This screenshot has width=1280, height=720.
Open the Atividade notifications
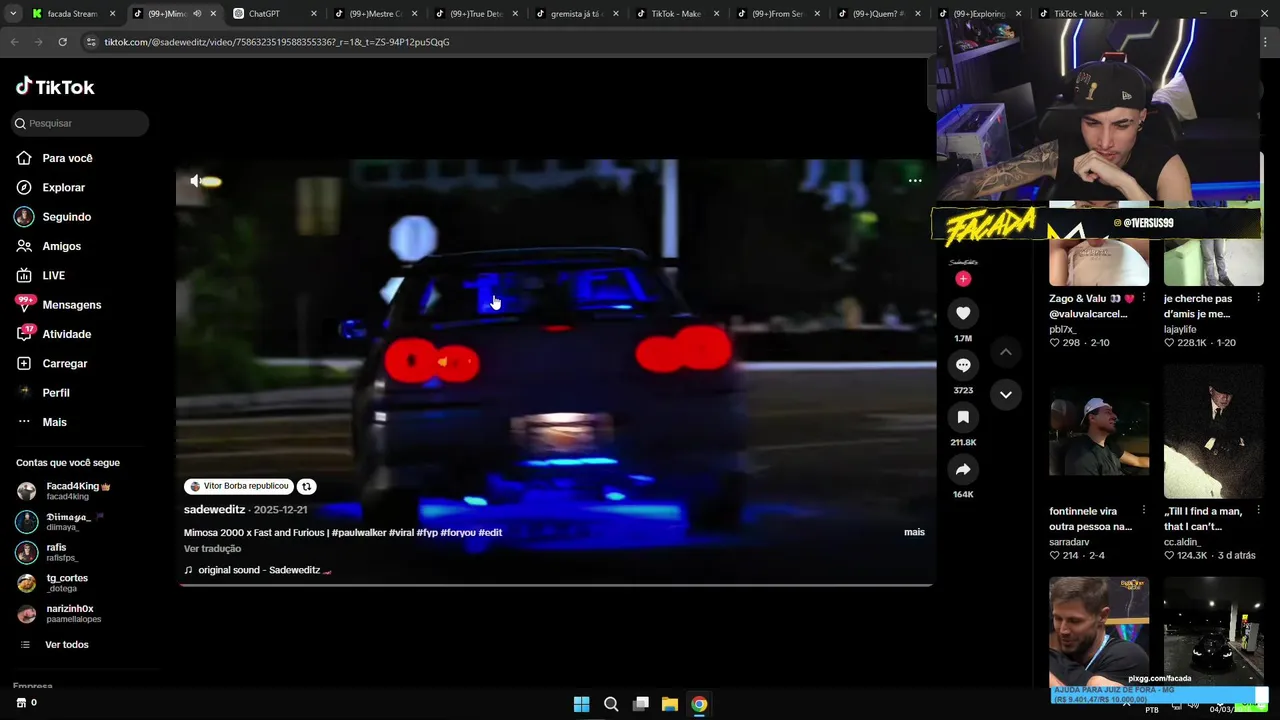66,334
